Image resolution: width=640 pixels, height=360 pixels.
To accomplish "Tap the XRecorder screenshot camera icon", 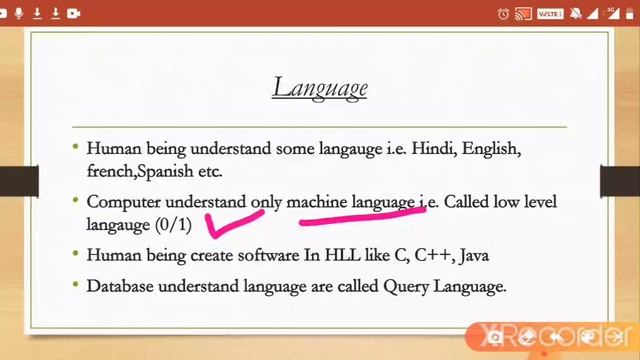I will click(495, 338).
